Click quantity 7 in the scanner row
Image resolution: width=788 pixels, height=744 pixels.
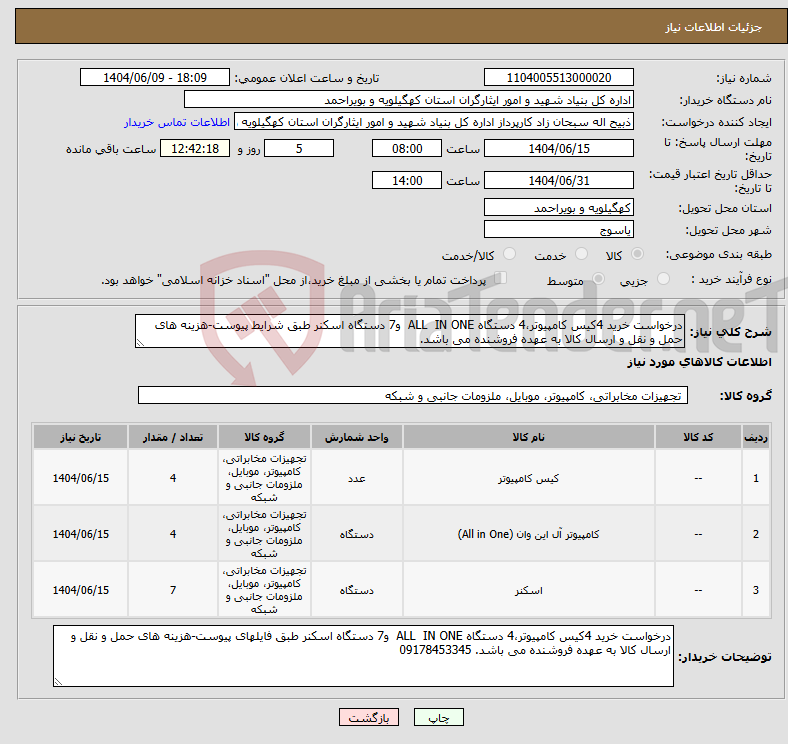pos(173,590)
